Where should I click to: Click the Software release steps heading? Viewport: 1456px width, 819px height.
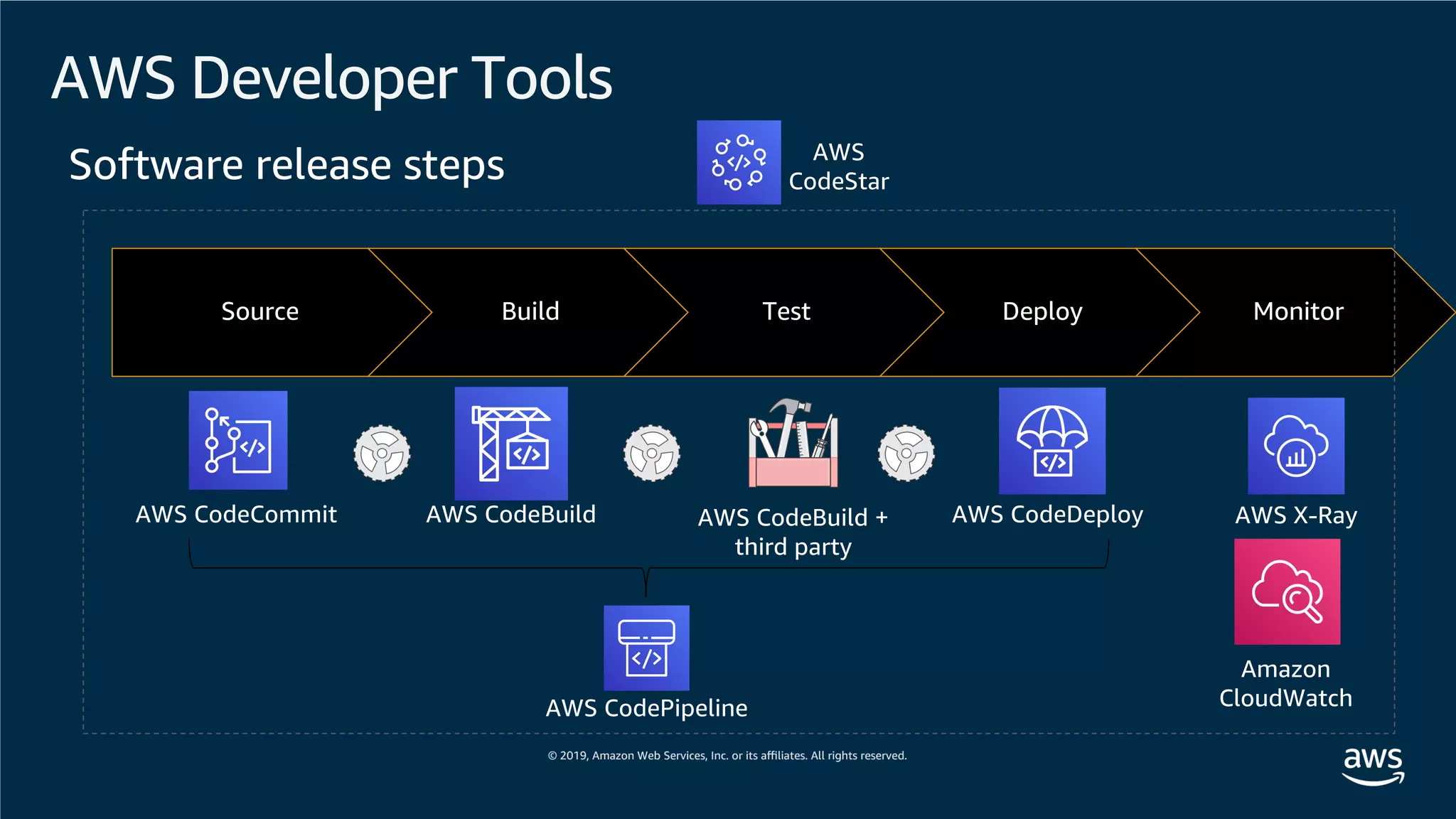pos(287,164)
